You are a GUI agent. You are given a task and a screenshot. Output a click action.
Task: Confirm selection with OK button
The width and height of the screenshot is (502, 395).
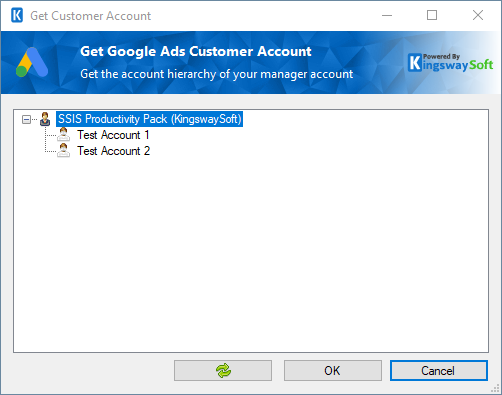tap(333, 370)
